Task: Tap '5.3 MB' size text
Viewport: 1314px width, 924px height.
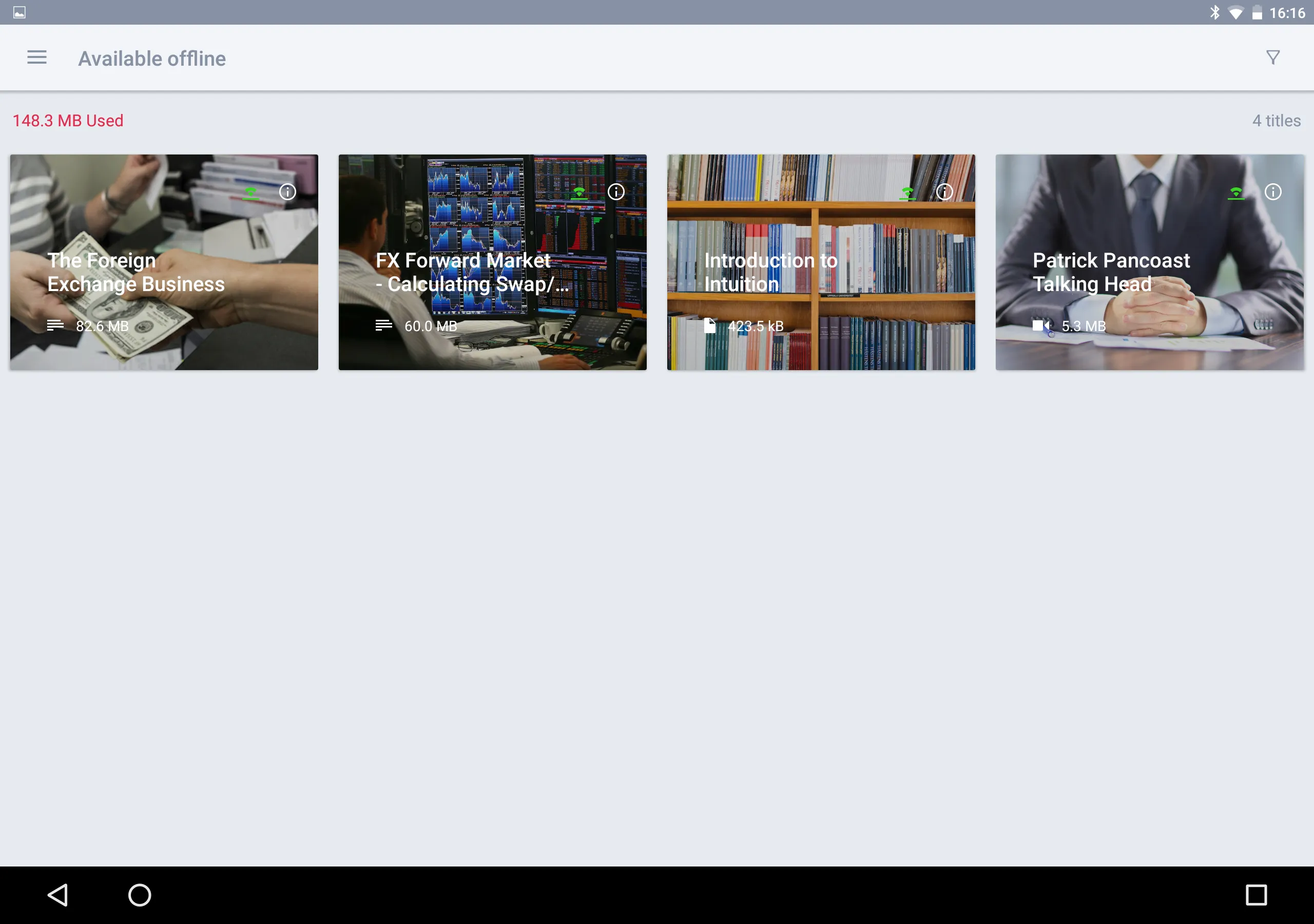Action: 1084,326
